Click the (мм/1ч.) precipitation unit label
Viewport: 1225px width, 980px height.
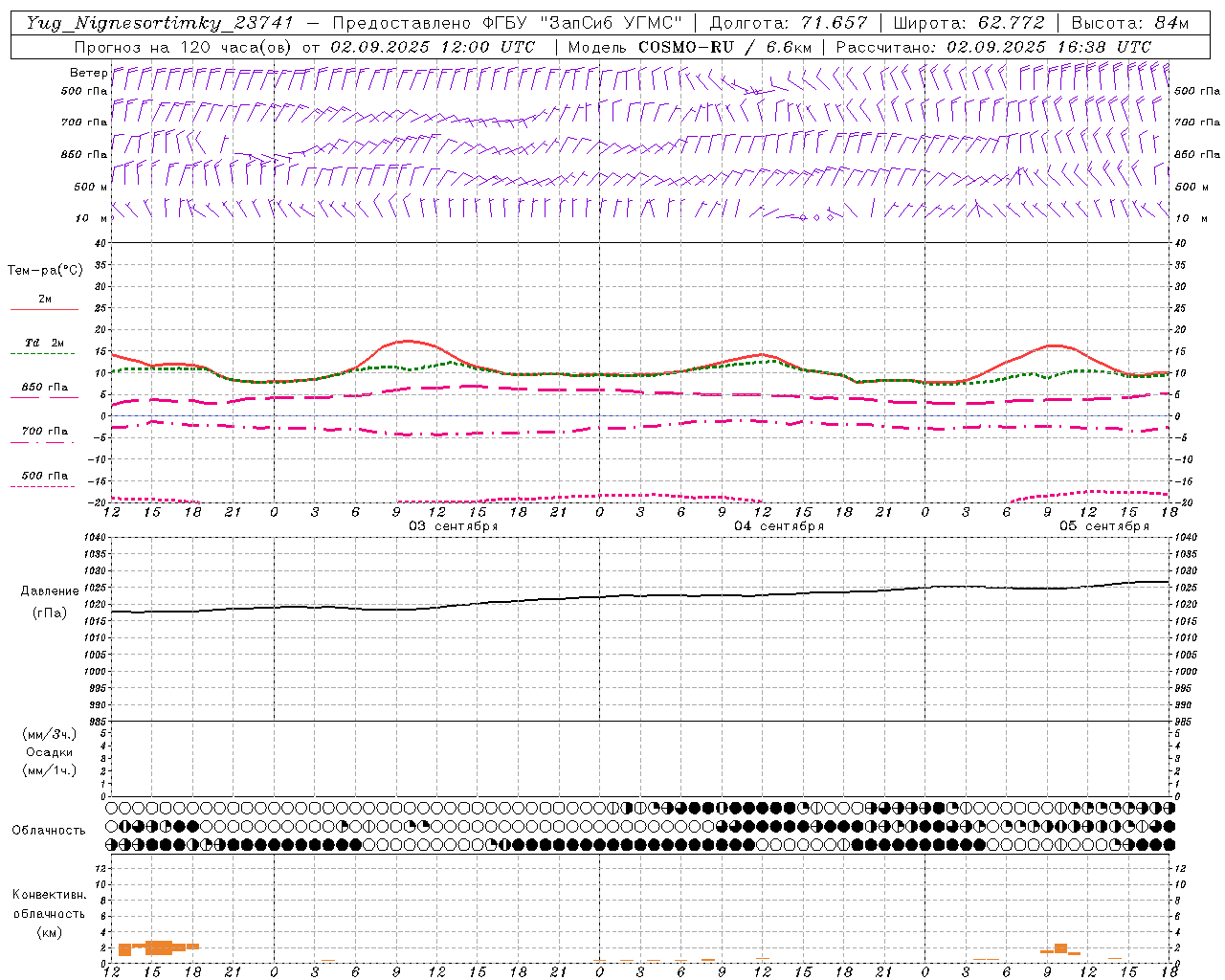coord(50,770)
